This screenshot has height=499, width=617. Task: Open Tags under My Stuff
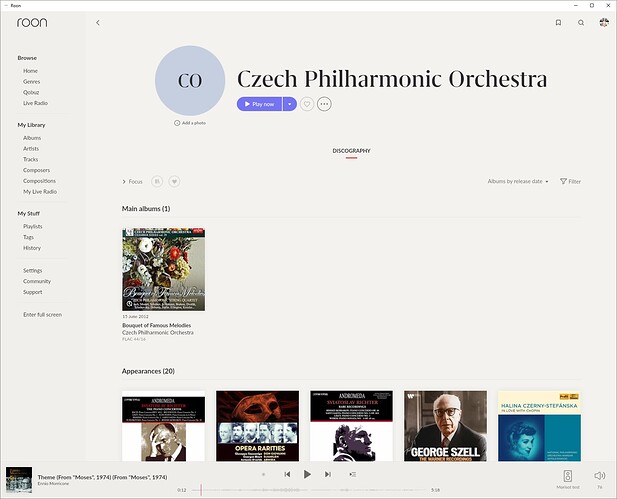28,237
